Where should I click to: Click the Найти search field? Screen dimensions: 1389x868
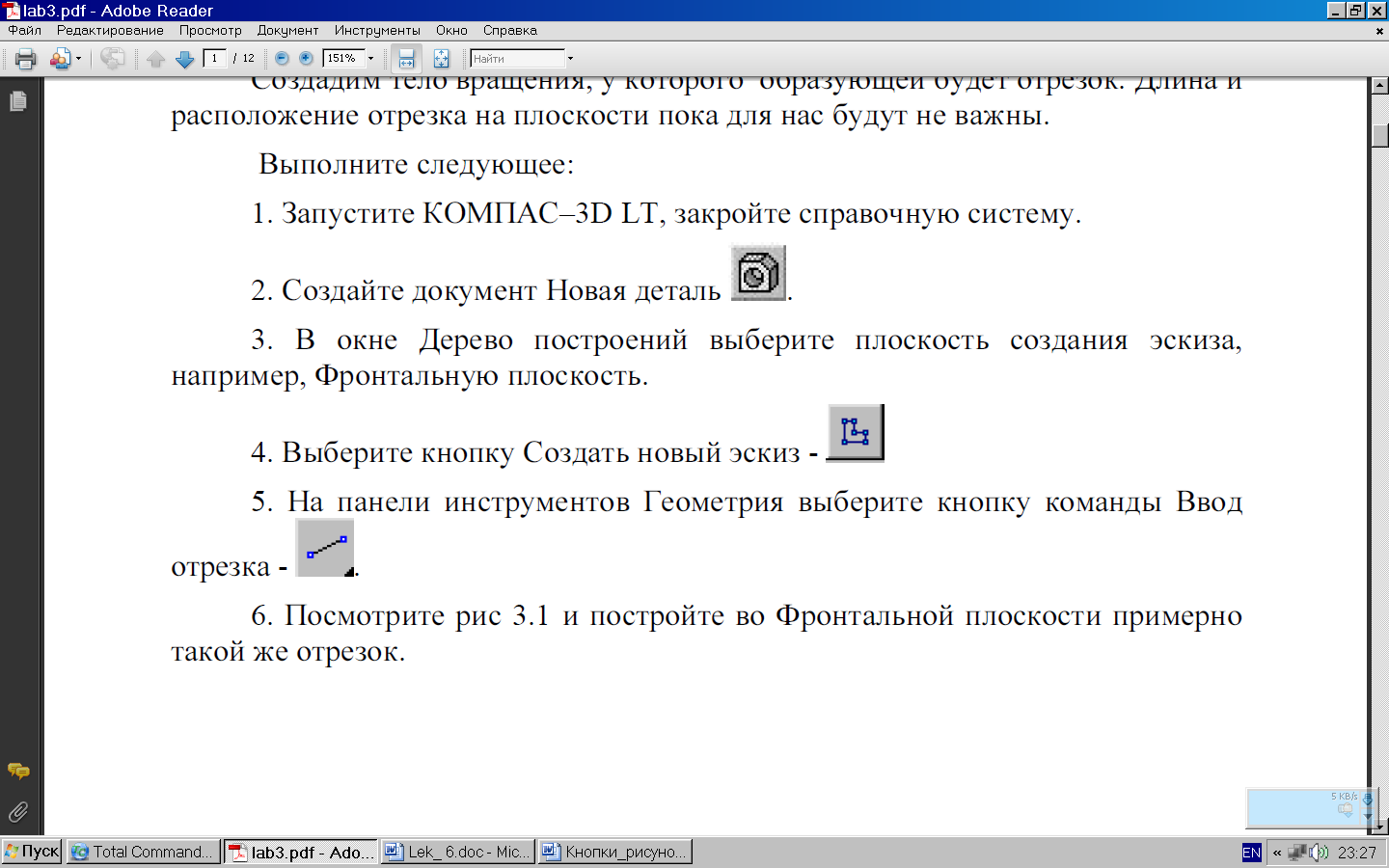click(x=517, y=58)
